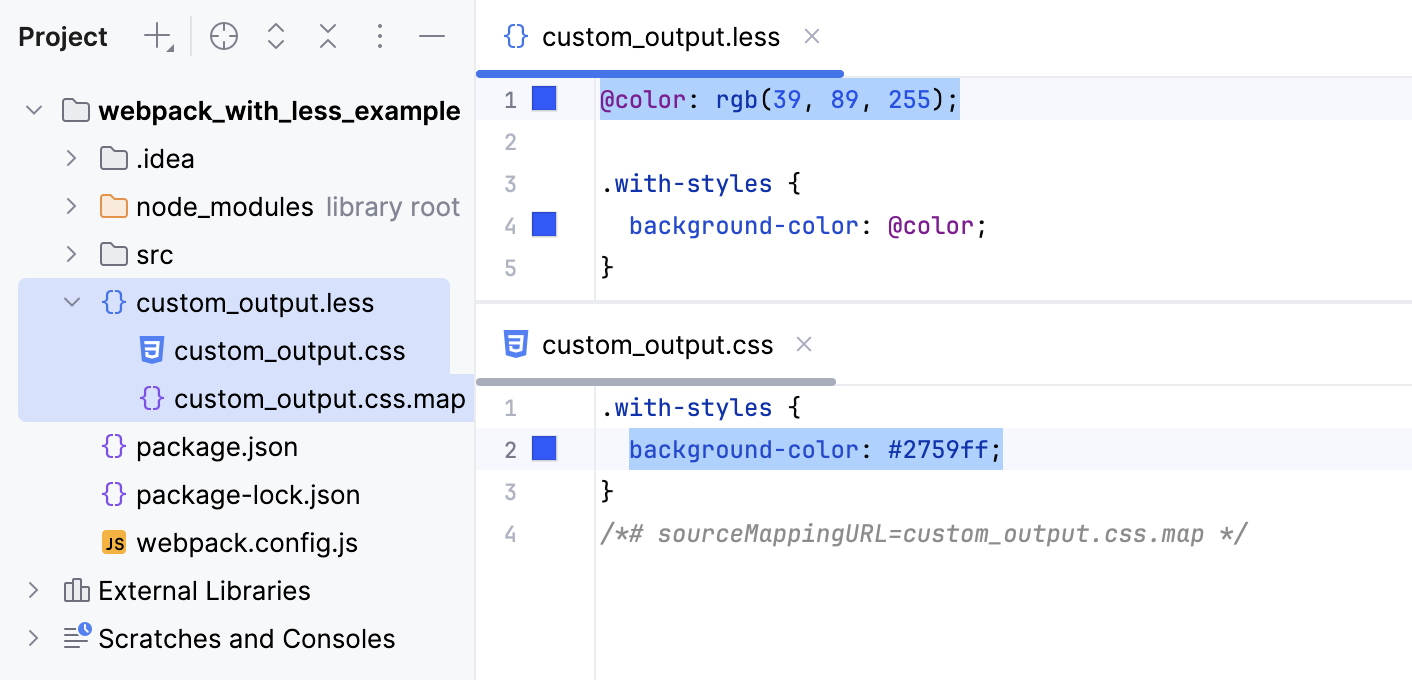This screenshot has height=680, width=1412.
Task: Switch to the custom_output.css editor tab
Action: tap(657, 344)
